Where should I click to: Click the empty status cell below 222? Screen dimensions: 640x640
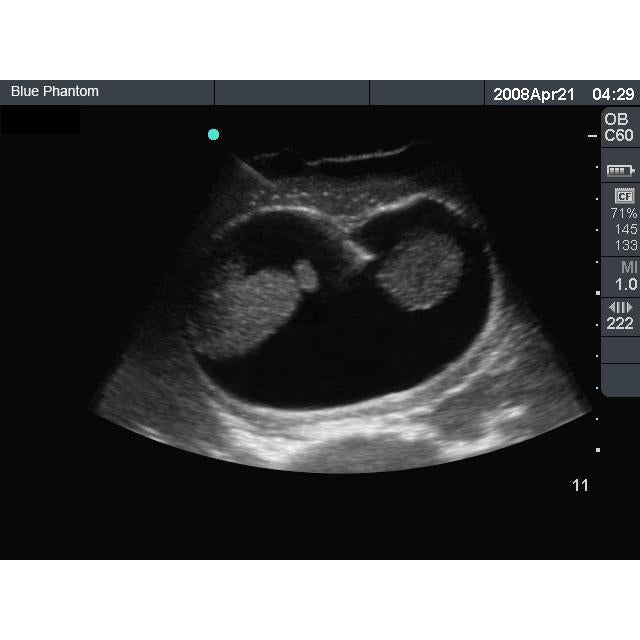[620, 350]
